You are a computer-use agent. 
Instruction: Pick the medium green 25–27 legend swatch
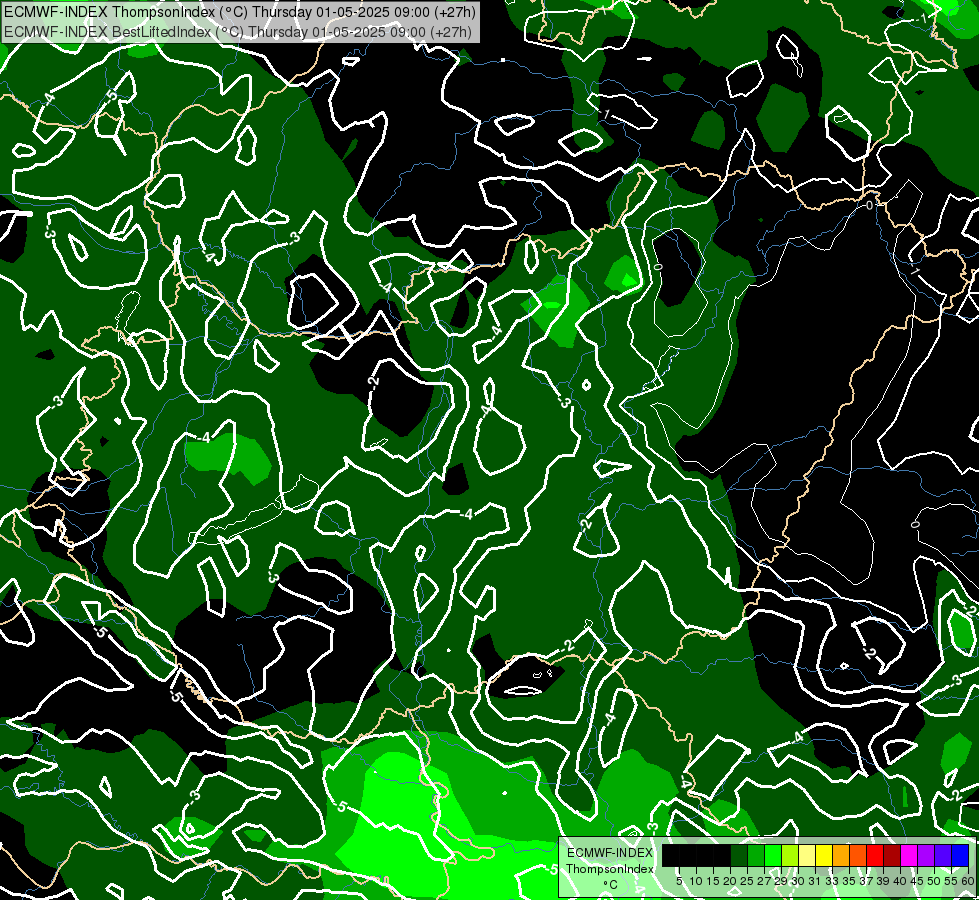[x=756, y=856]
